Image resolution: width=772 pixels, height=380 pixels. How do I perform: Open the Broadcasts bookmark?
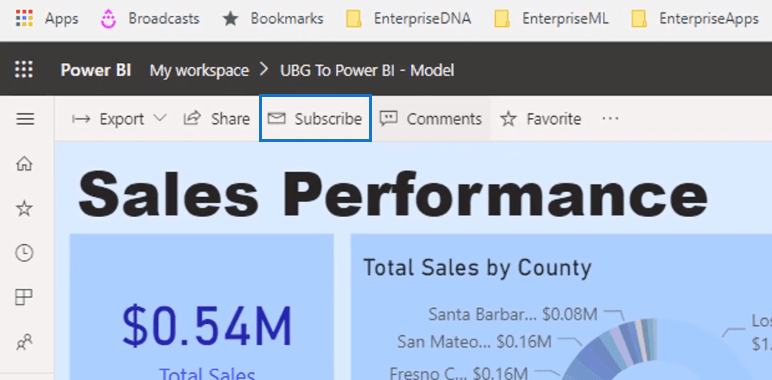click(x=150, y=19)
